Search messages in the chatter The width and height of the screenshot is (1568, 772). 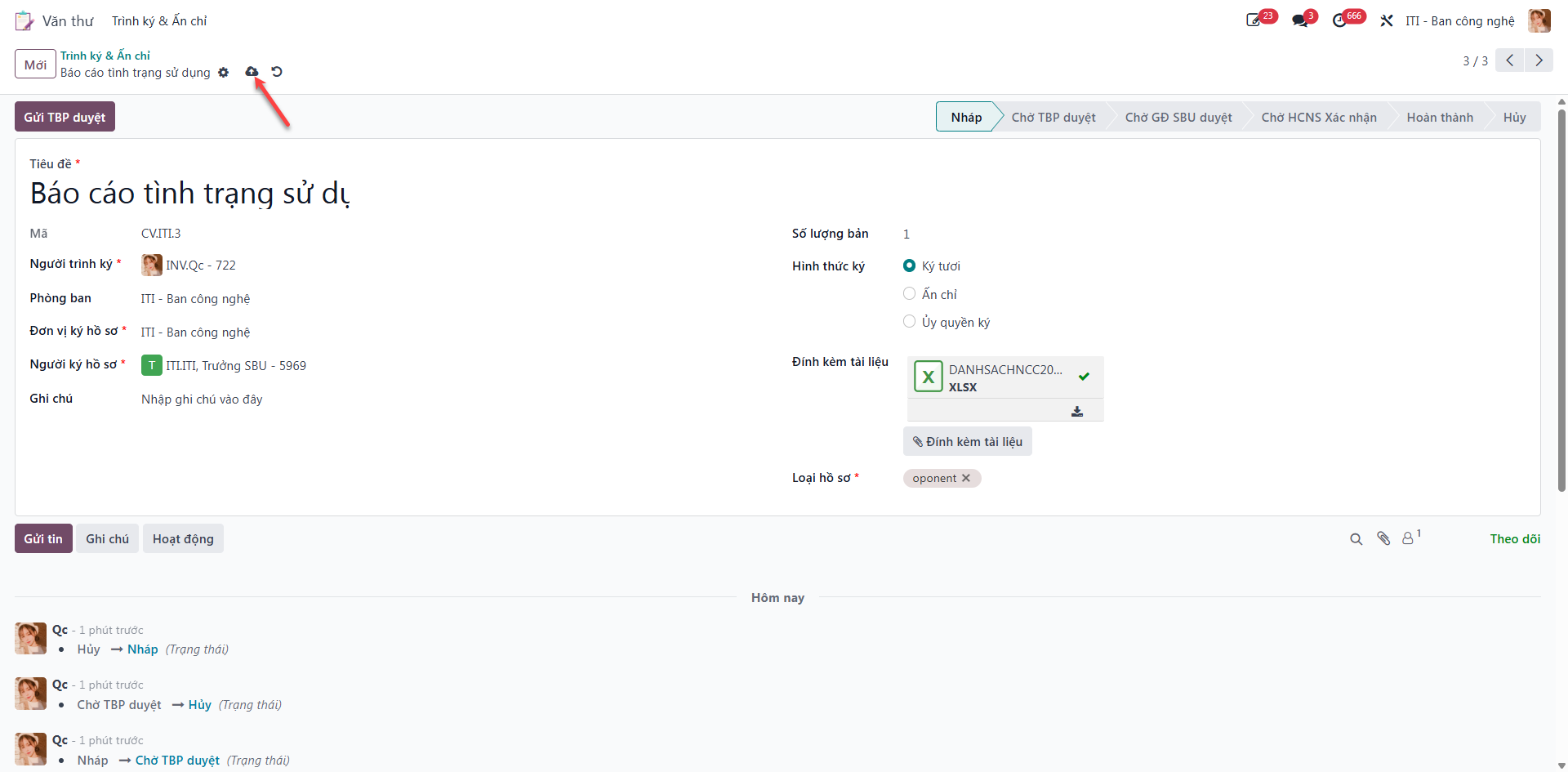point(1356,539)
